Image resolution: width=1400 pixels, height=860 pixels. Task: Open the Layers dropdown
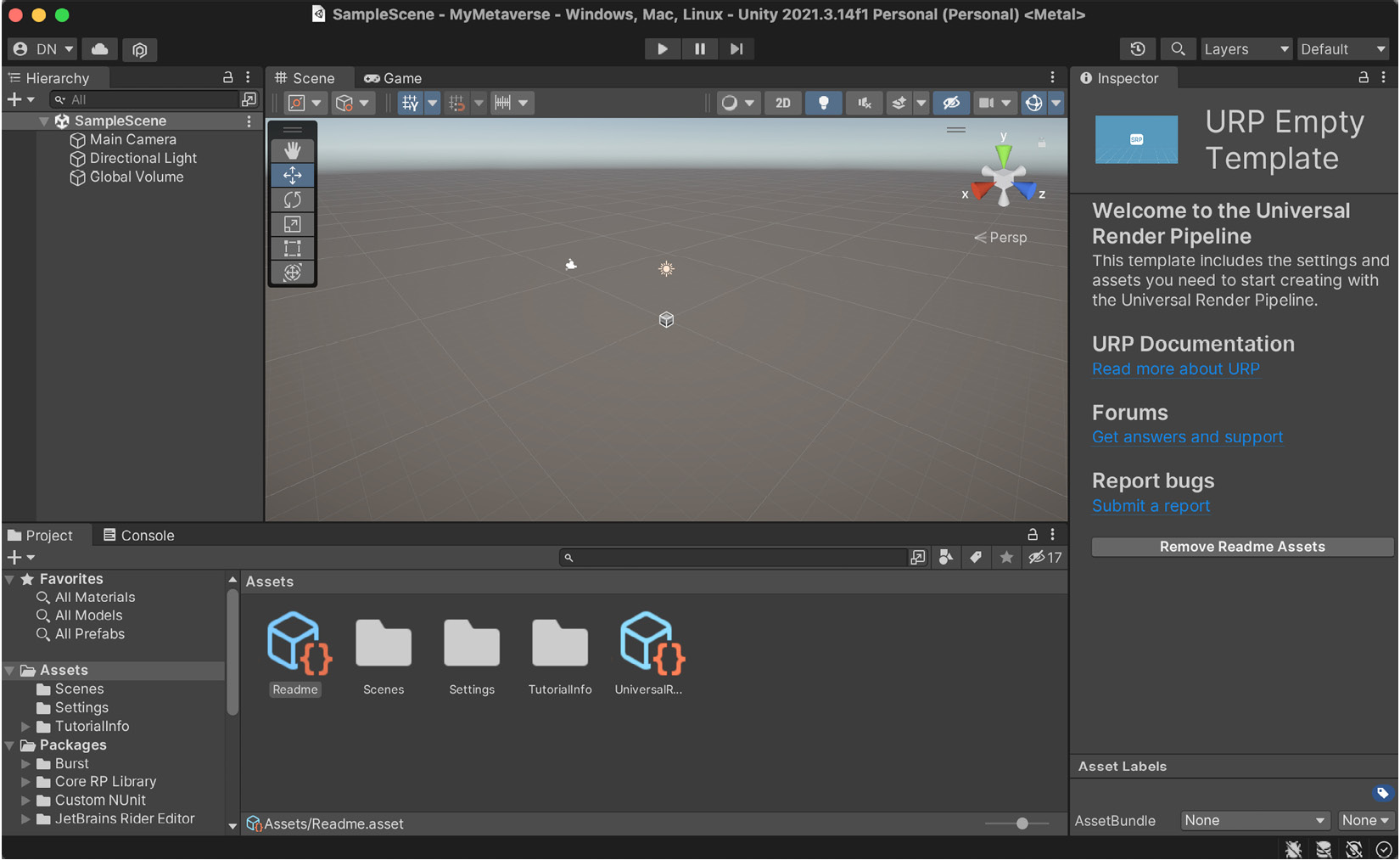(x=1246, y=49)
